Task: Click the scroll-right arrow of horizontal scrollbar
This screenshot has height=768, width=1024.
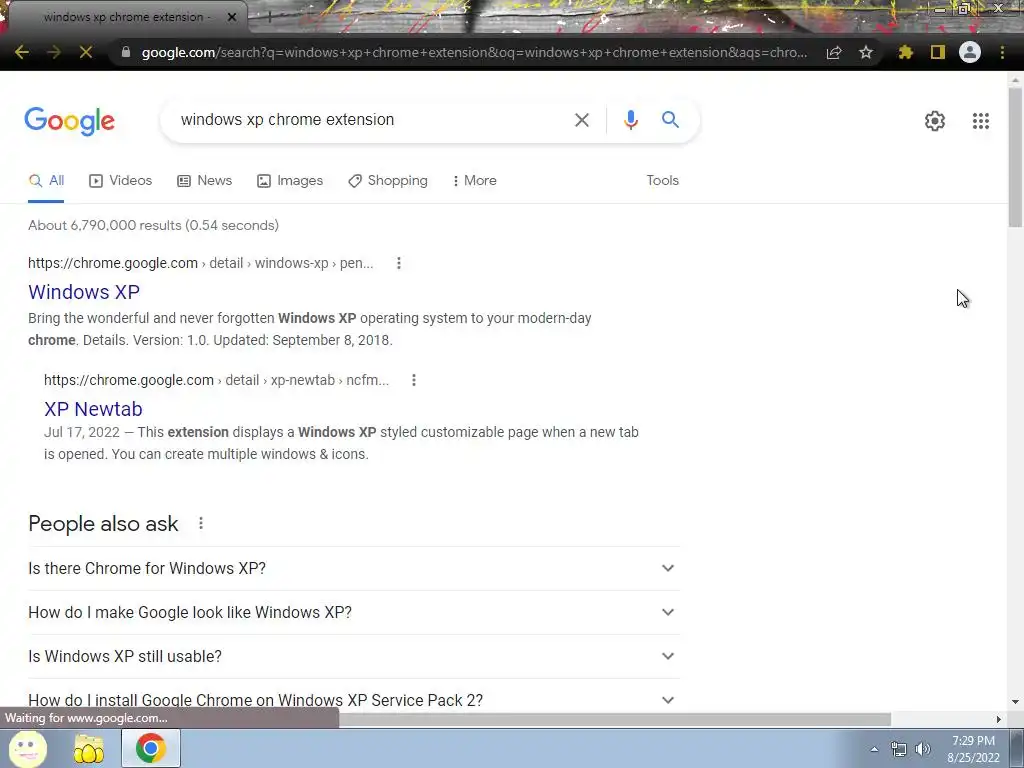Action: tap(999, 719)
